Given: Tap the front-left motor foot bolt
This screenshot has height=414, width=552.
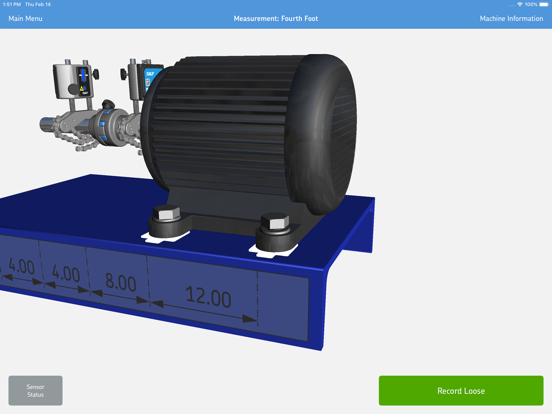Looking at the screenshot, I should coord(167,213).
